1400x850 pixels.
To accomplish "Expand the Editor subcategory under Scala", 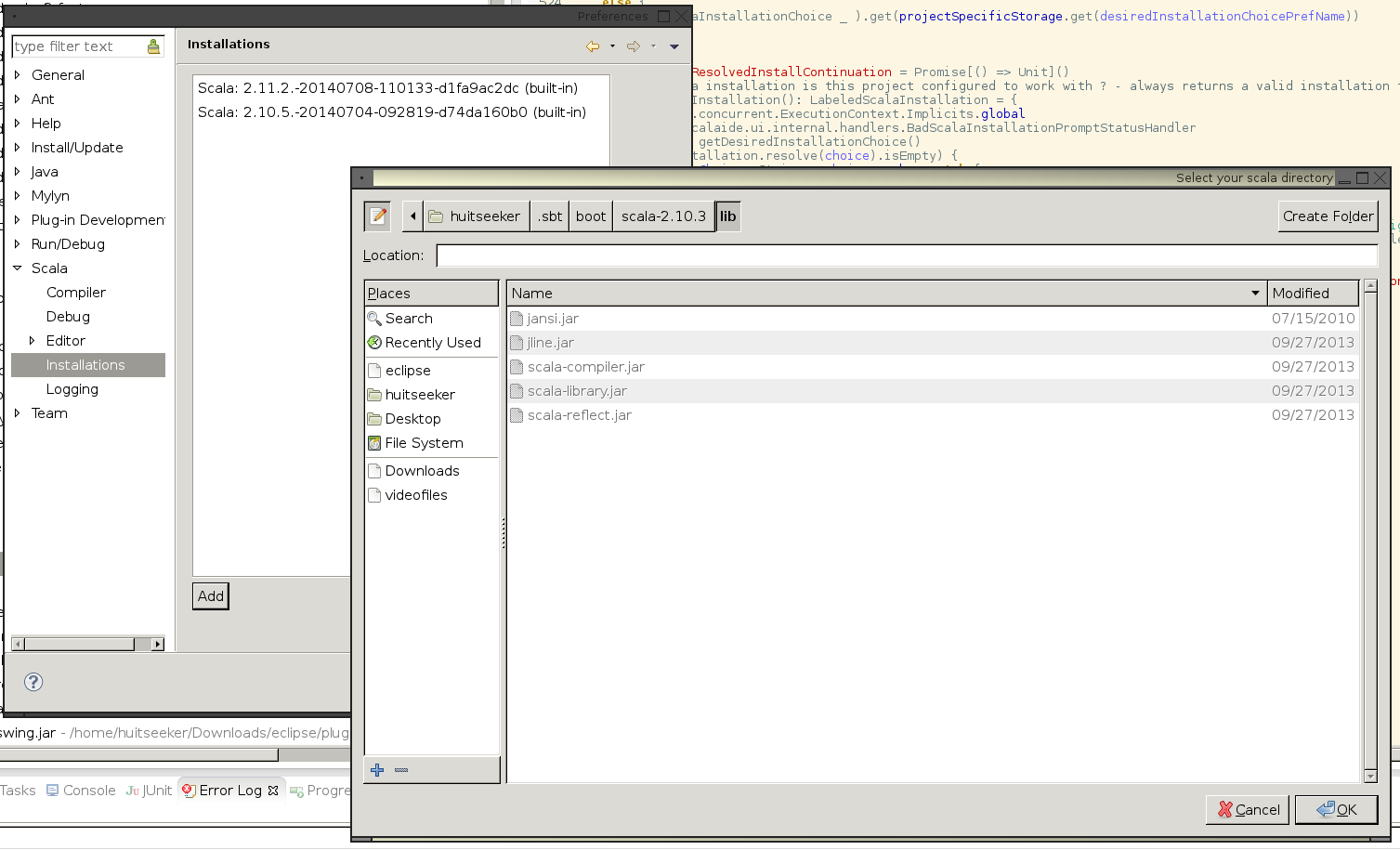I will 33,341.
